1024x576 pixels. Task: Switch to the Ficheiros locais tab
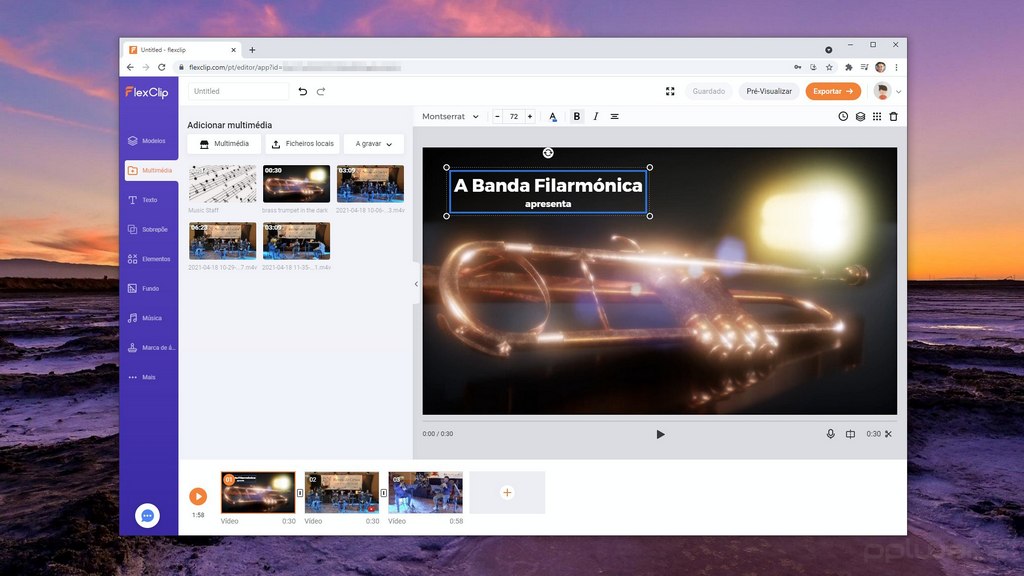point(302,143)
